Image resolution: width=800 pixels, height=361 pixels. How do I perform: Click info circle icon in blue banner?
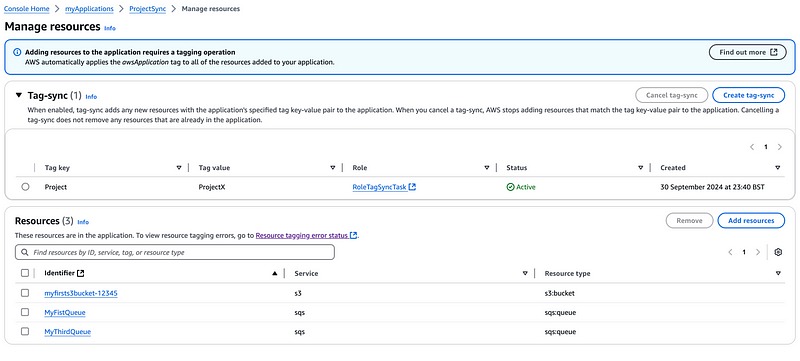pos(17,52)
